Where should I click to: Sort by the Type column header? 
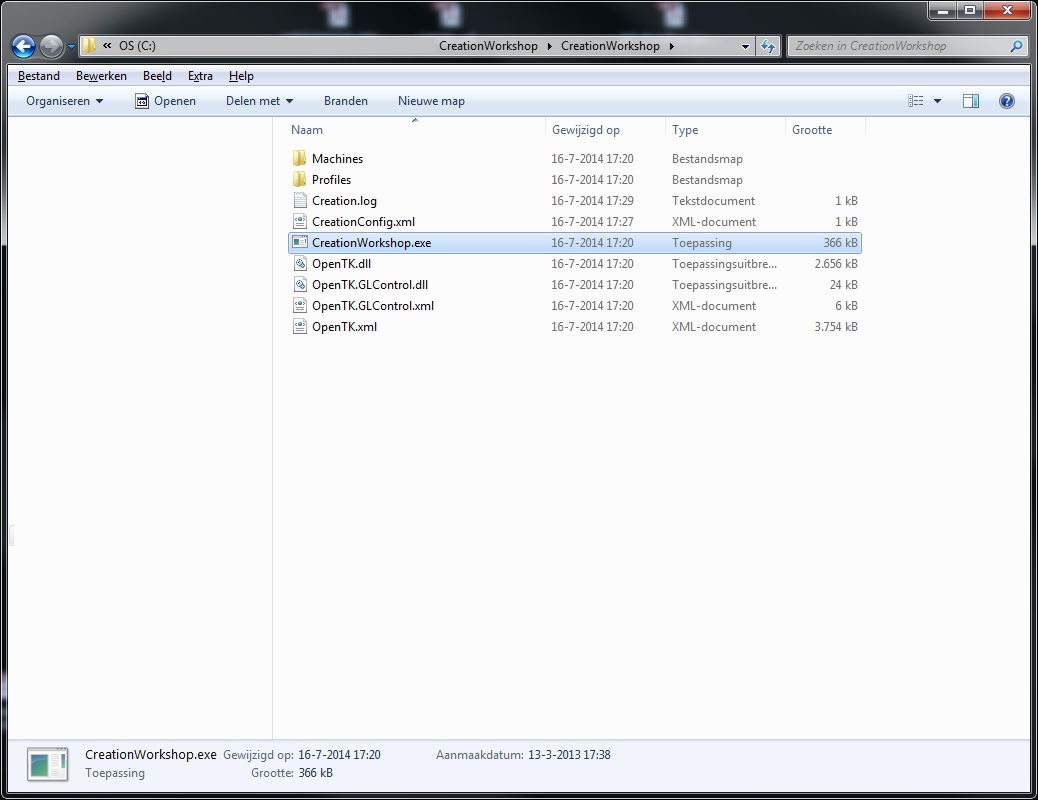(x=725, y=130)
